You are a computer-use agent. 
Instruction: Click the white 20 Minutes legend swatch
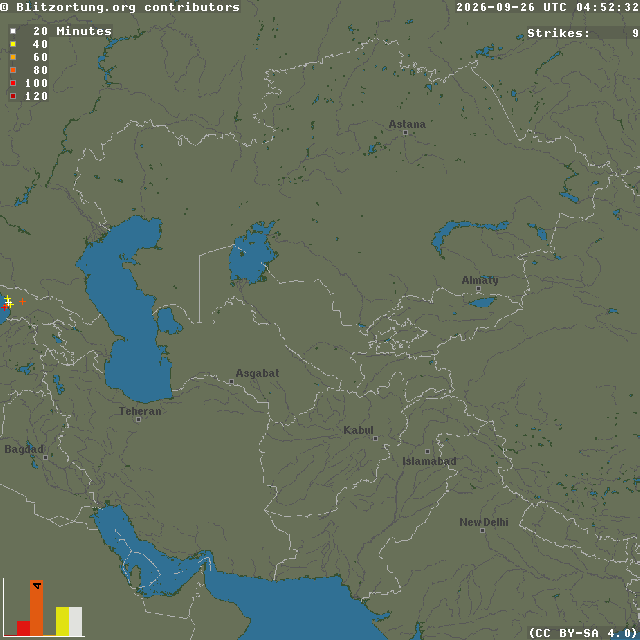click(x=13, y=31)
